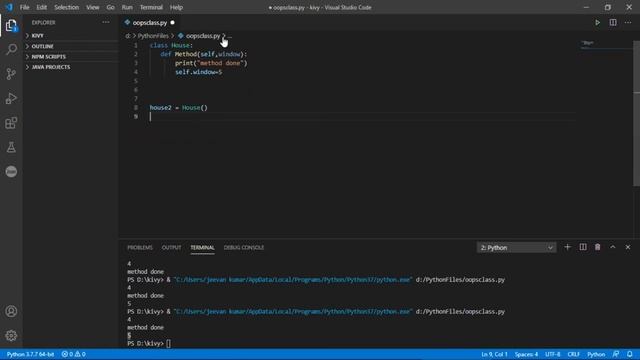The image size is (640, 360).
Task: Close the terminal panel
Action: [628, 247]
